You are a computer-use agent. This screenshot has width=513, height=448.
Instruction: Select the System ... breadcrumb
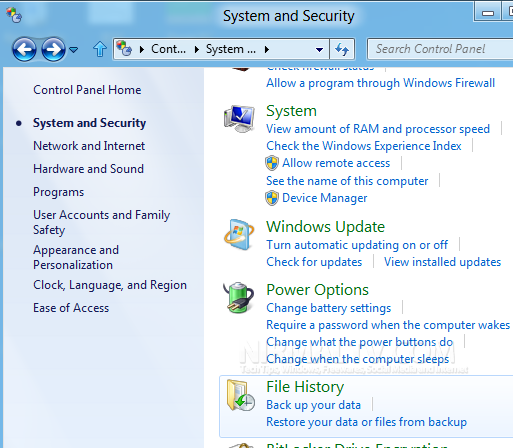230,49
